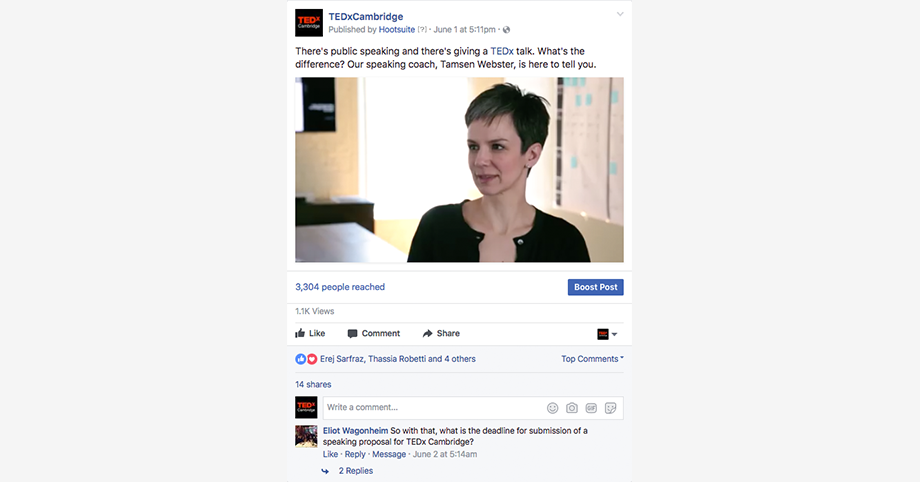Viewport: 920px width, 482px height.
Task: Click the red heart reaction icon
Action: click(312, 359)
